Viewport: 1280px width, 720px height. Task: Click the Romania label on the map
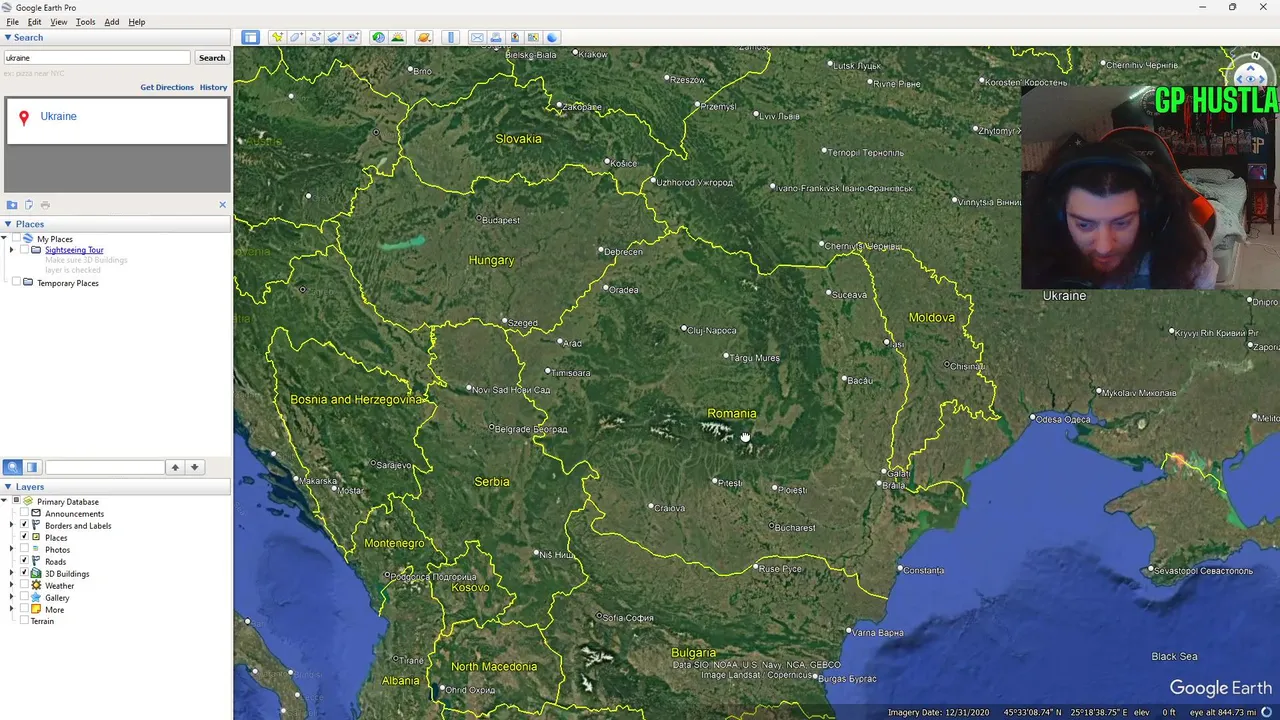tap(732, 413)
